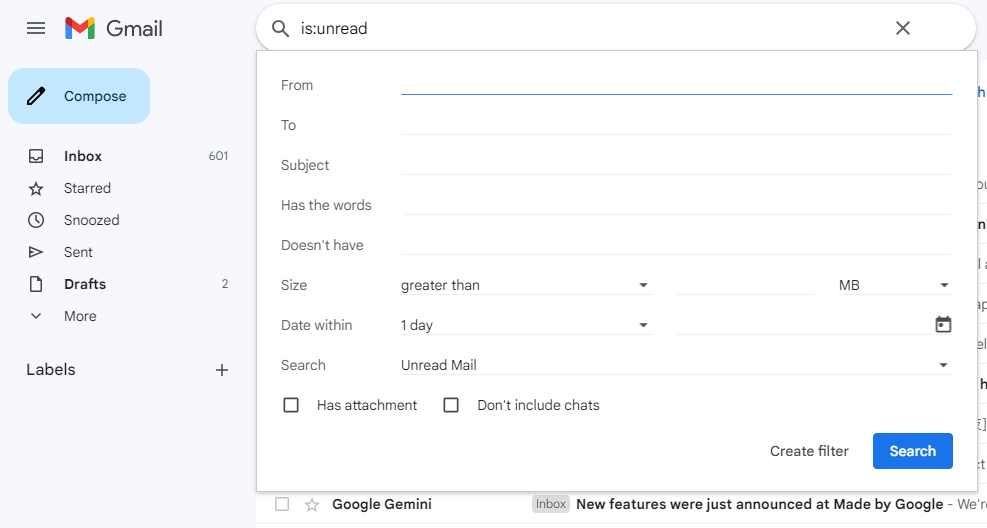The width and height of the screenshot is (987, 528).
Task: Open the main menu hamburger icon
Action: click(36, 28)
